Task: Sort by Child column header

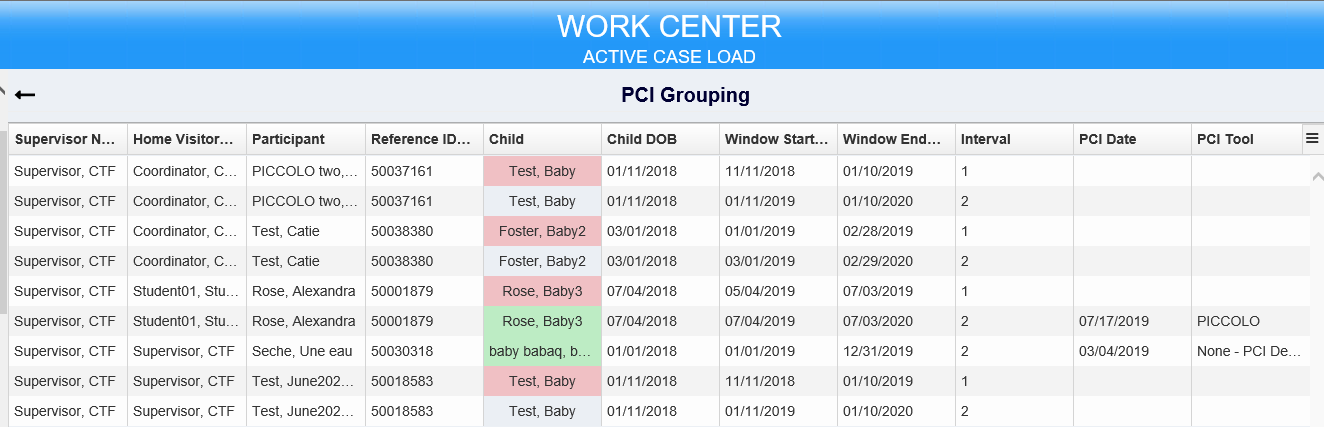Action: (x=542, y=139)
